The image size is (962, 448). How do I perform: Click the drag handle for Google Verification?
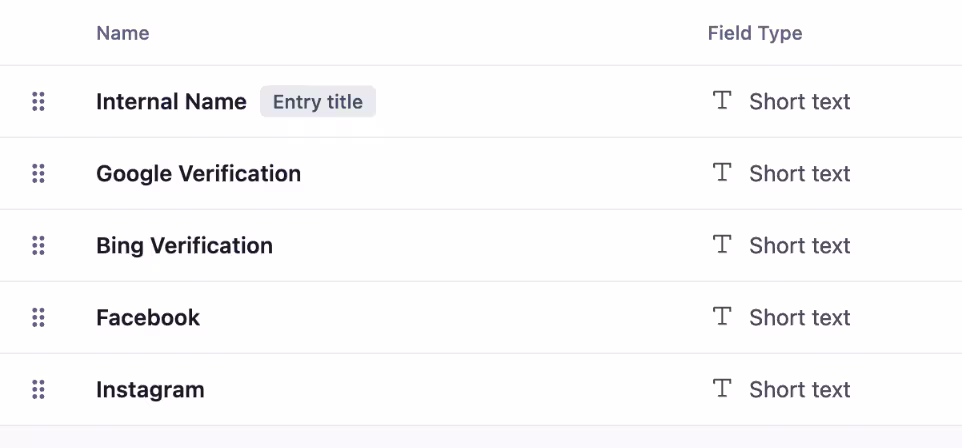click(38, 174)
